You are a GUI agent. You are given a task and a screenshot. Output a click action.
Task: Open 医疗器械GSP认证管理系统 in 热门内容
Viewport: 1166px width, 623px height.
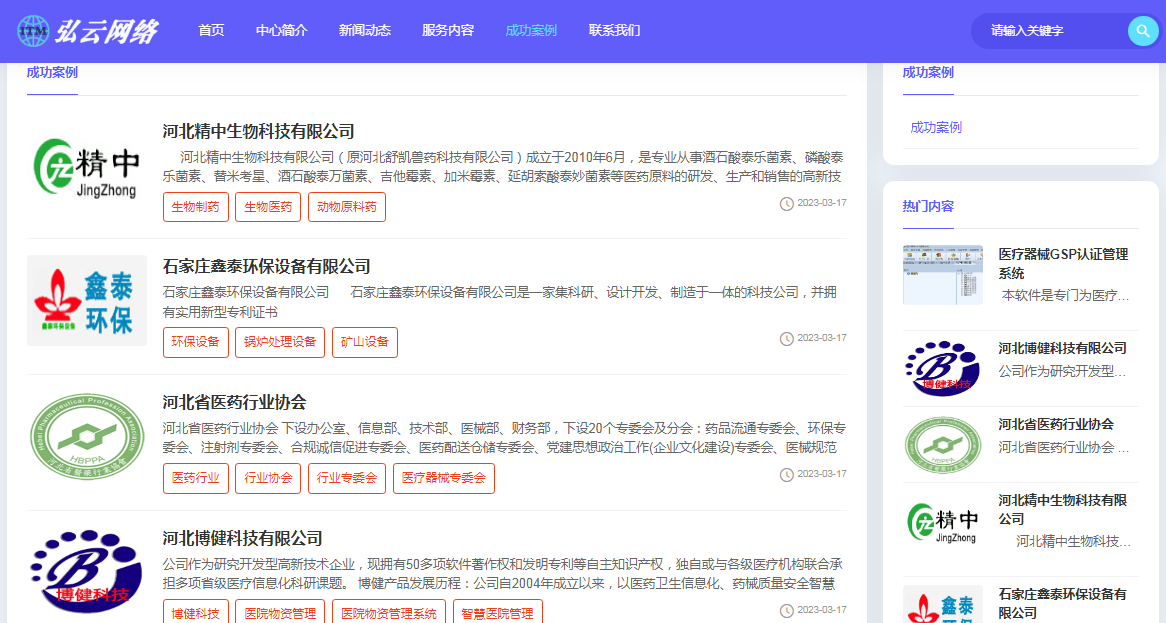1063,263
